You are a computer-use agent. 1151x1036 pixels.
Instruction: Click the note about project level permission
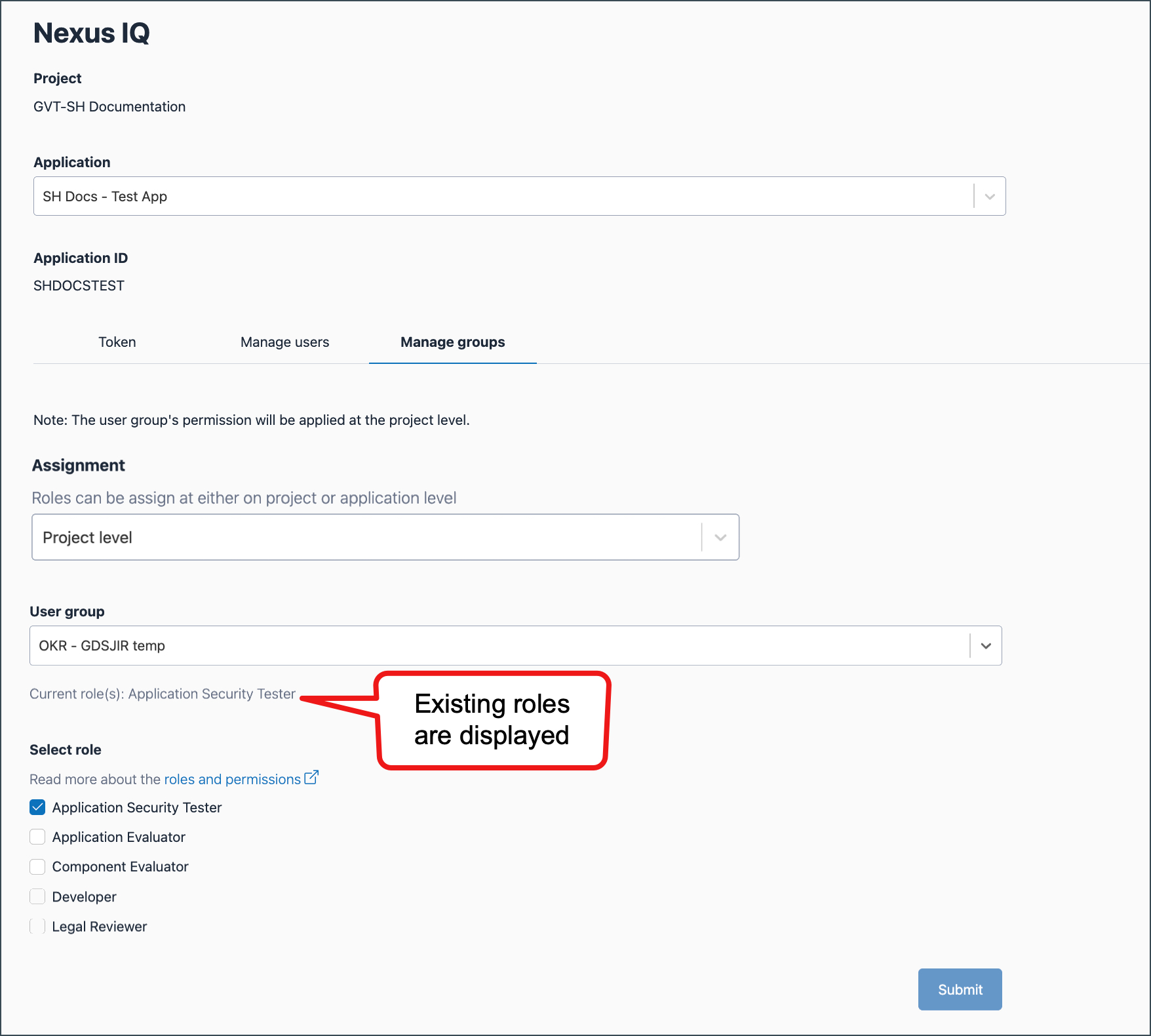(x=252, y=420)
